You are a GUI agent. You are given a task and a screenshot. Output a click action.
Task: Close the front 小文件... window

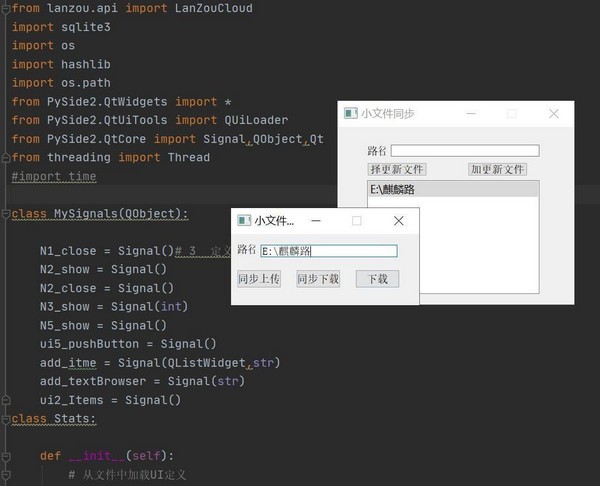click(399, 221)
